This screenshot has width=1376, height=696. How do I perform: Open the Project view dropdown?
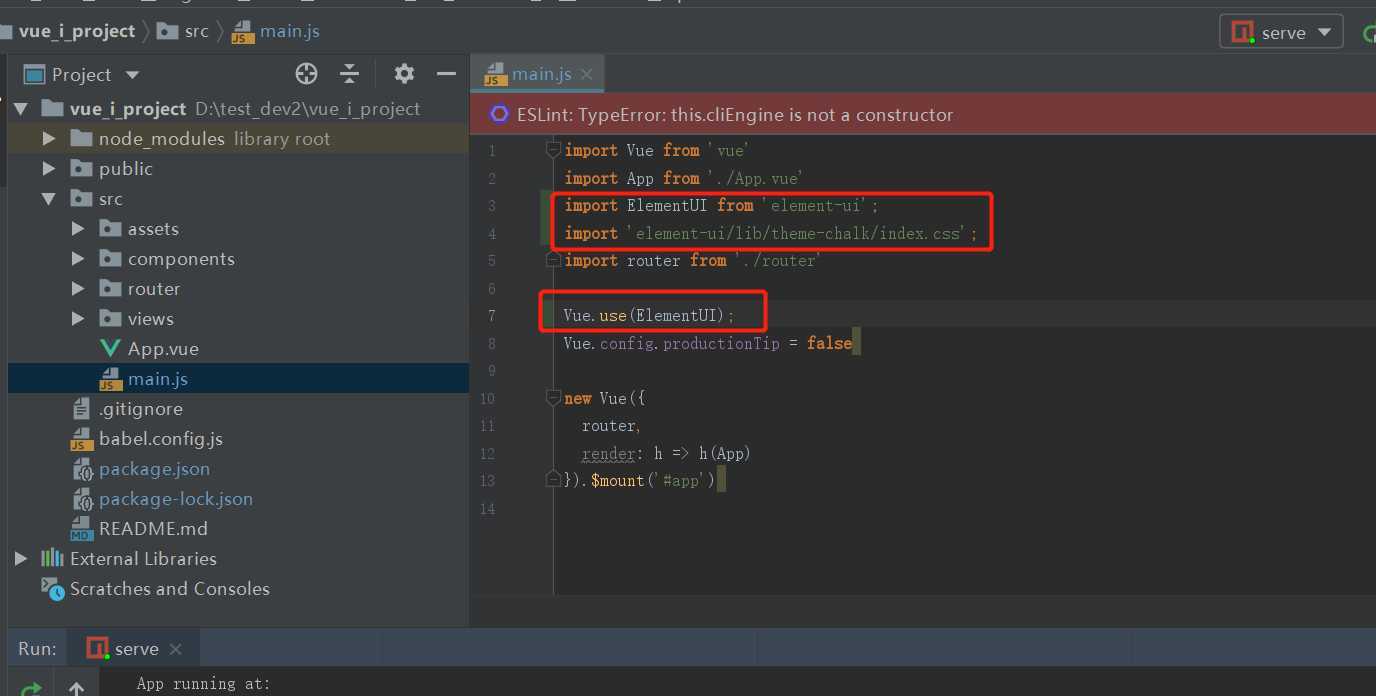tap(132, 75)
